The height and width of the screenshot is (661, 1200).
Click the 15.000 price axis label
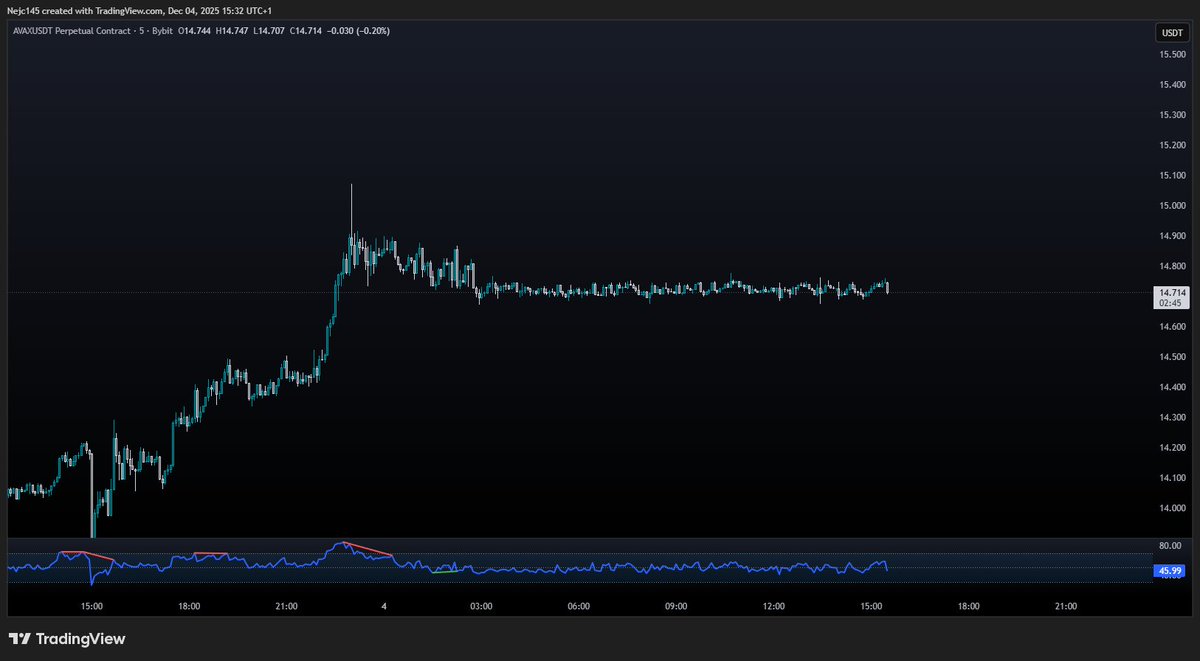1171,205
